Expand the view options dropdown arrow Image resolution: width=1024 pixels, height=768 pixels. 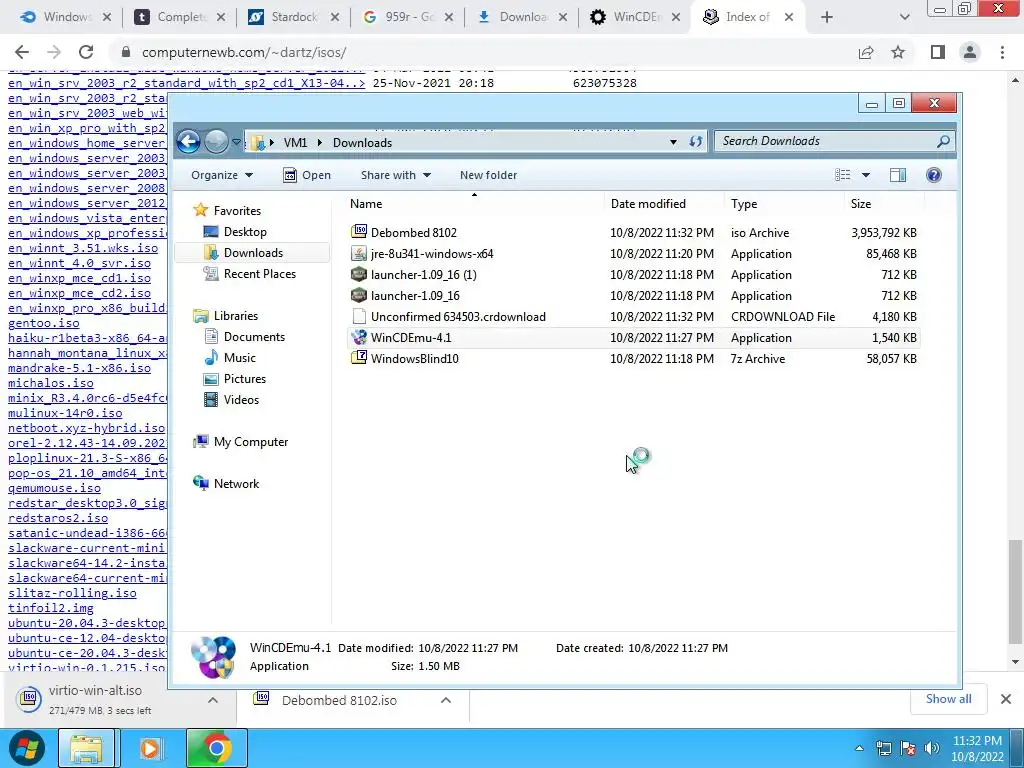tap(866, 175)
